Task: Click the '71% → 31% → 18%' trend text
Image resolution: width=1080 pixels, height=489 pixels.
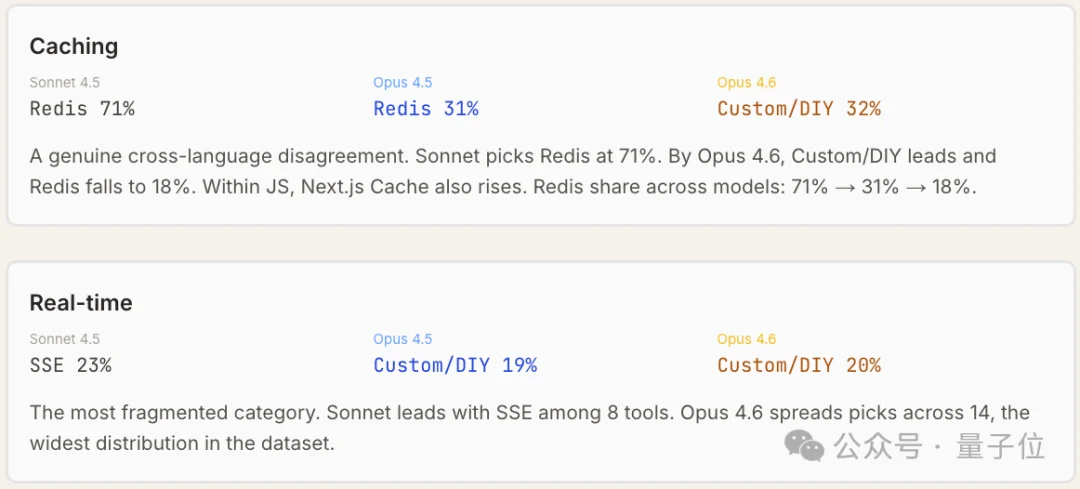Action: click(x=898, y=187)
